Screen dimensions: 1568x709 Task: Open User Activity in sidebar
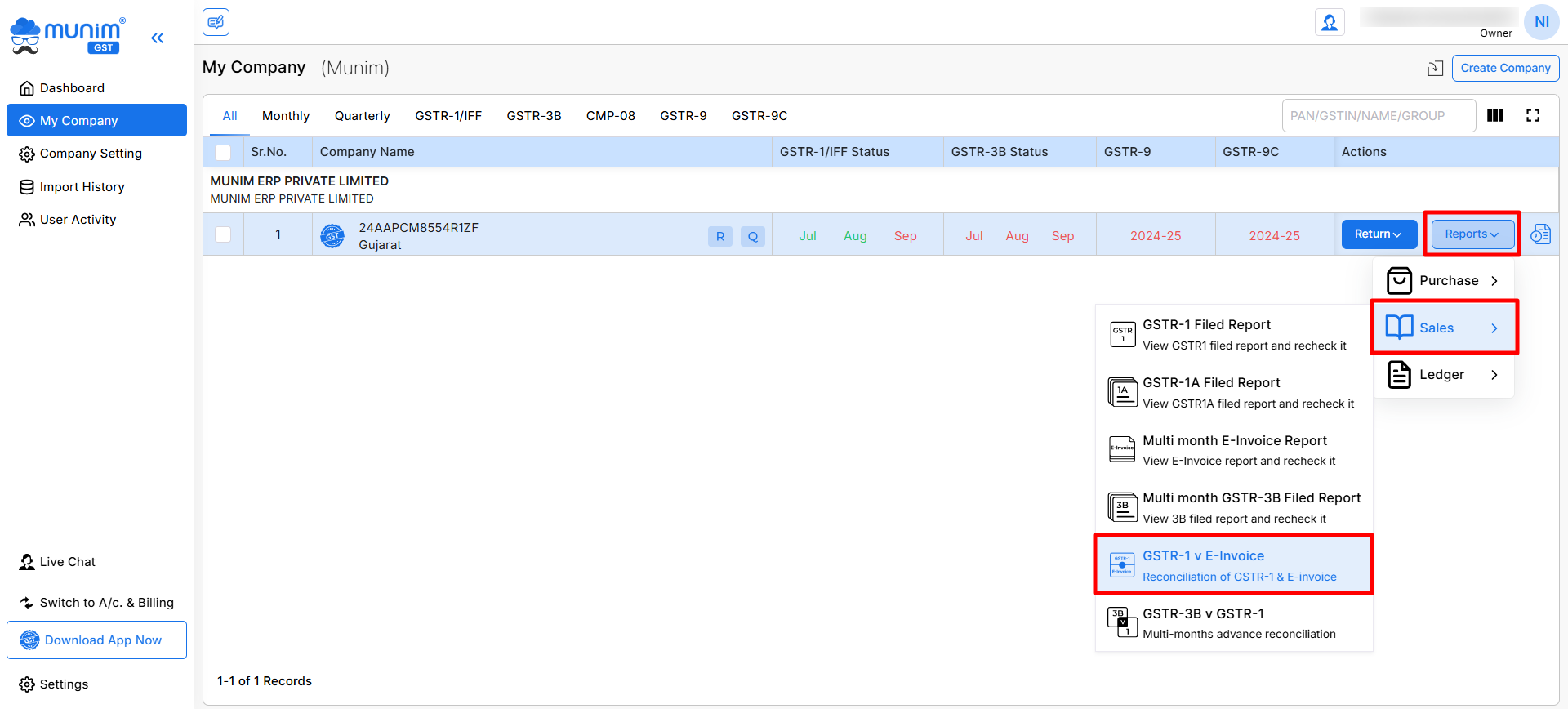(96, 220)
